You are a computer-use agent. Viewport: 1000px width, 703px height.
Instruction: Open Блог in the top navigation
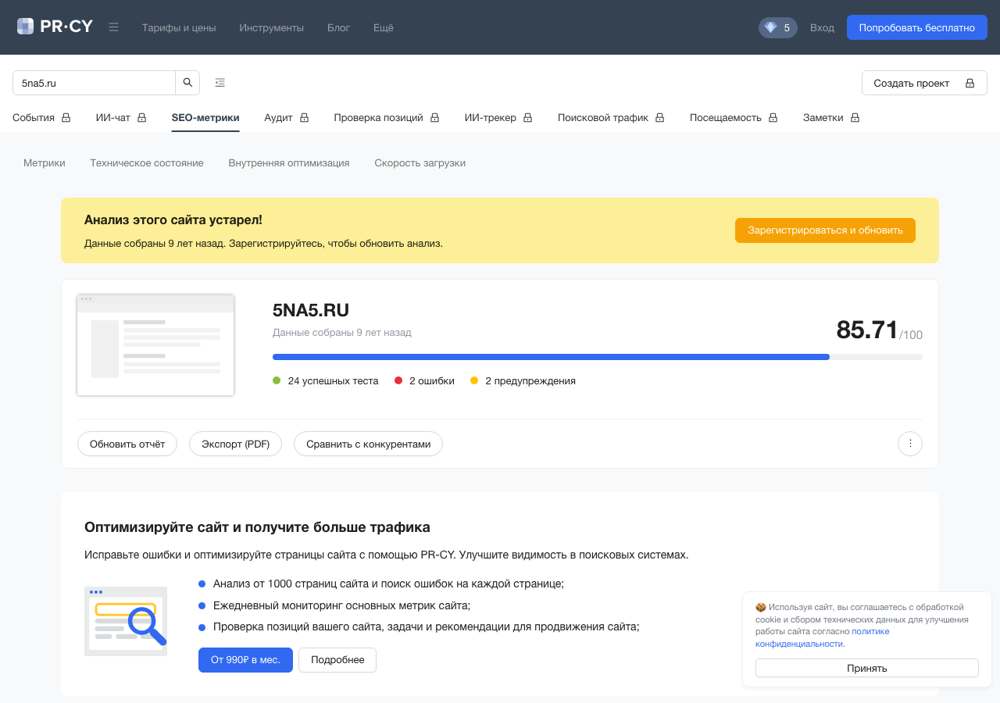[338, 27]
